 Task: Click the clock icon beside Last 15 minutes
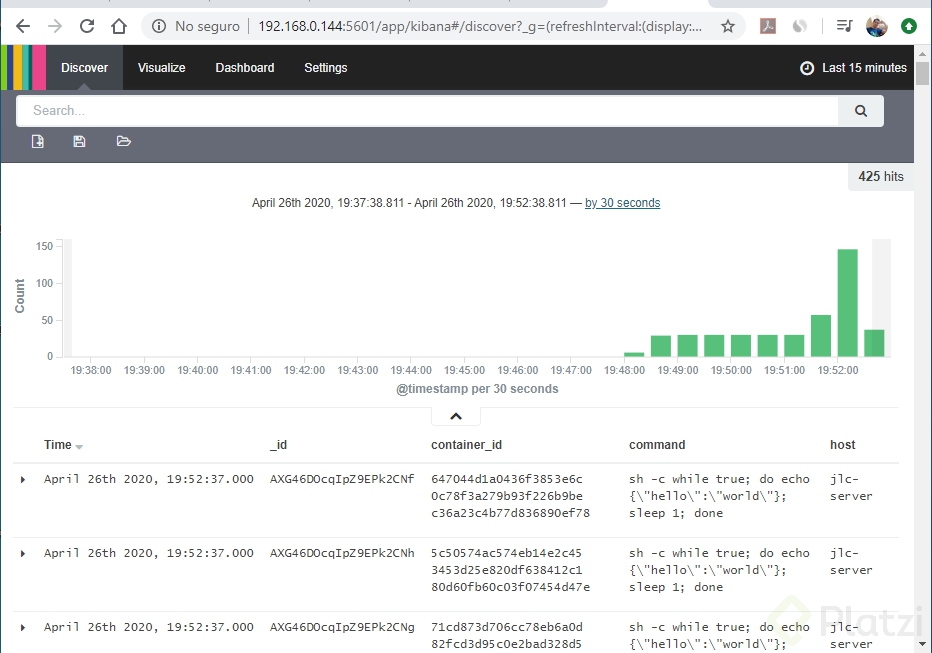(x=805, y=67)
